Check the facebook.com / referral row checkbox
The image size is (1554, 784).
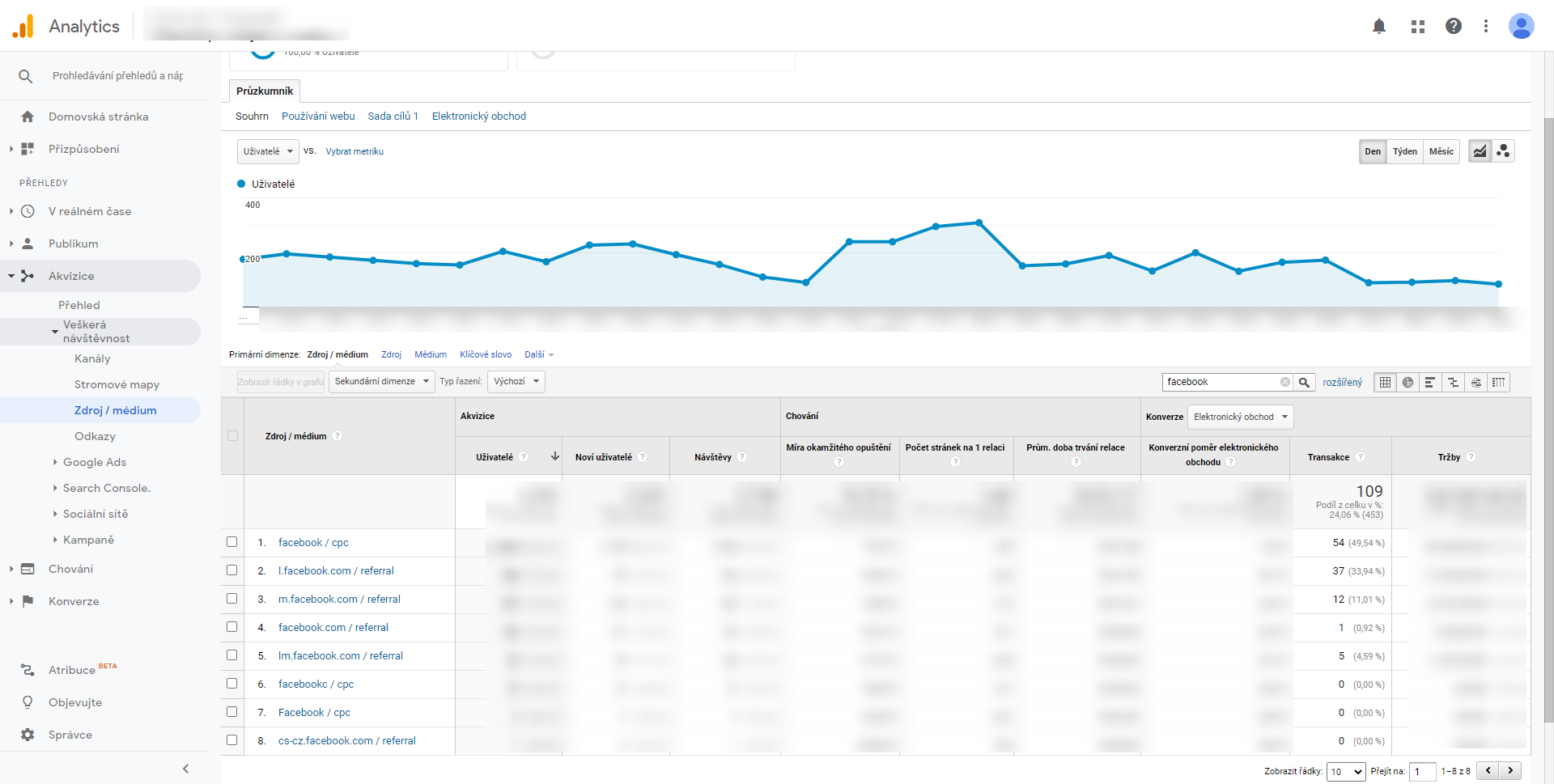coord(231,627)
